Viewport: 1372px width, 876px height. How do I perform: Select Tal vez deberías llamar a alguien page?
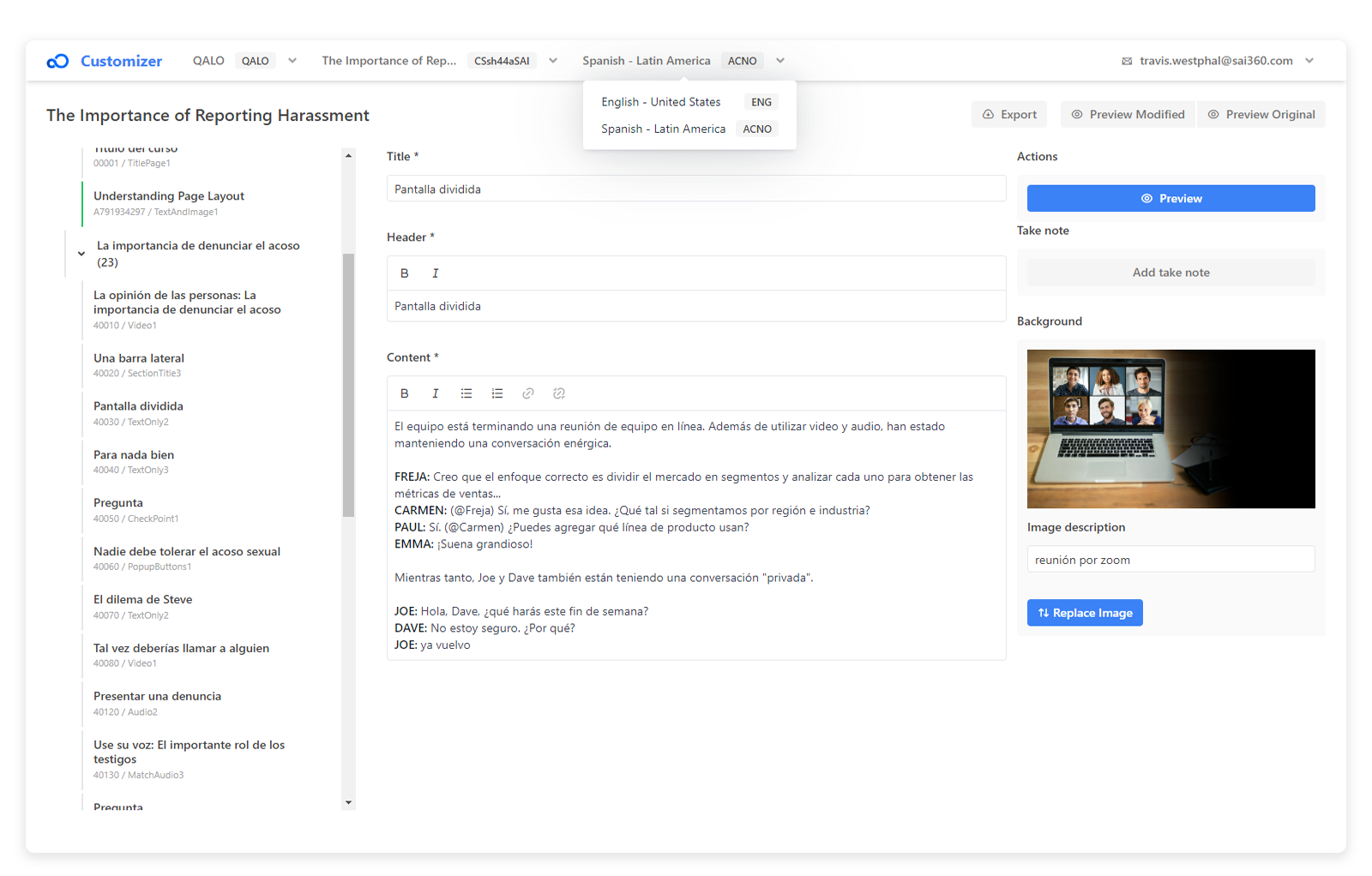coord(206,656)
